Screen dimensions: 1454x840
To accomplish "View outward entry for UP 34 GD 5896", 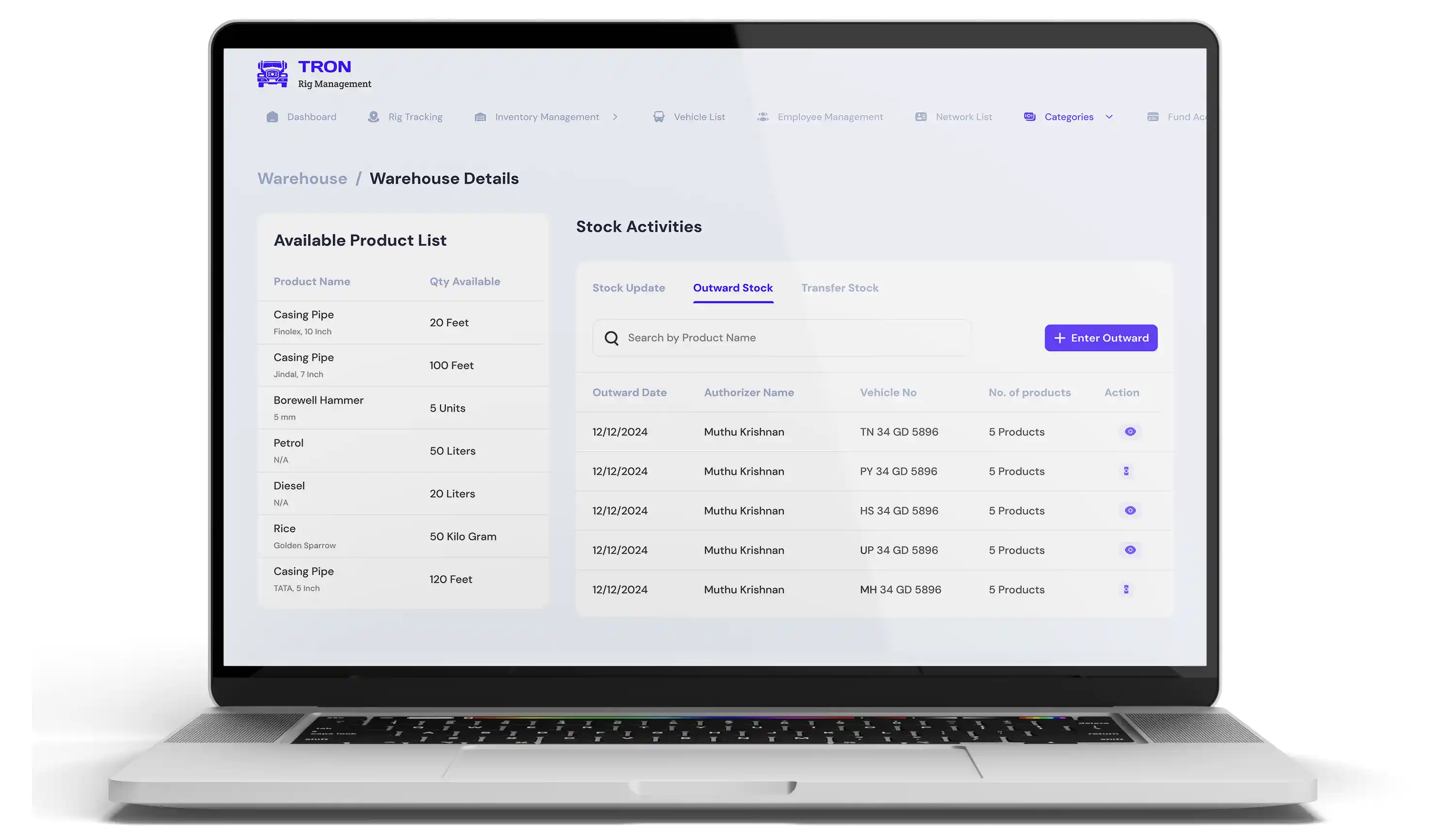I will coord(1130,550).
